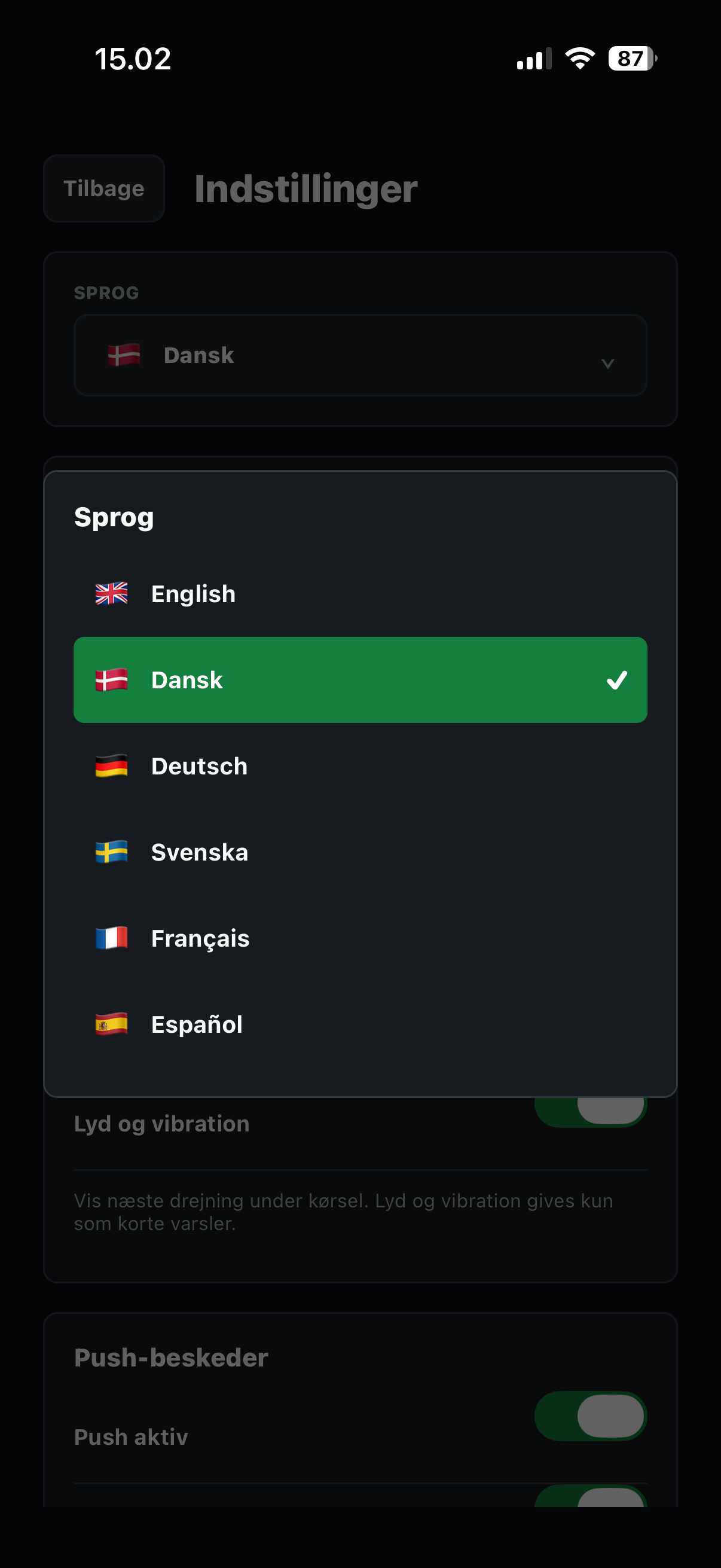Image resolution: width=721 pixels, height=1568 pixels.
Task: Click the chevron arrow in Sprog selector
Action: click(607, 364)
